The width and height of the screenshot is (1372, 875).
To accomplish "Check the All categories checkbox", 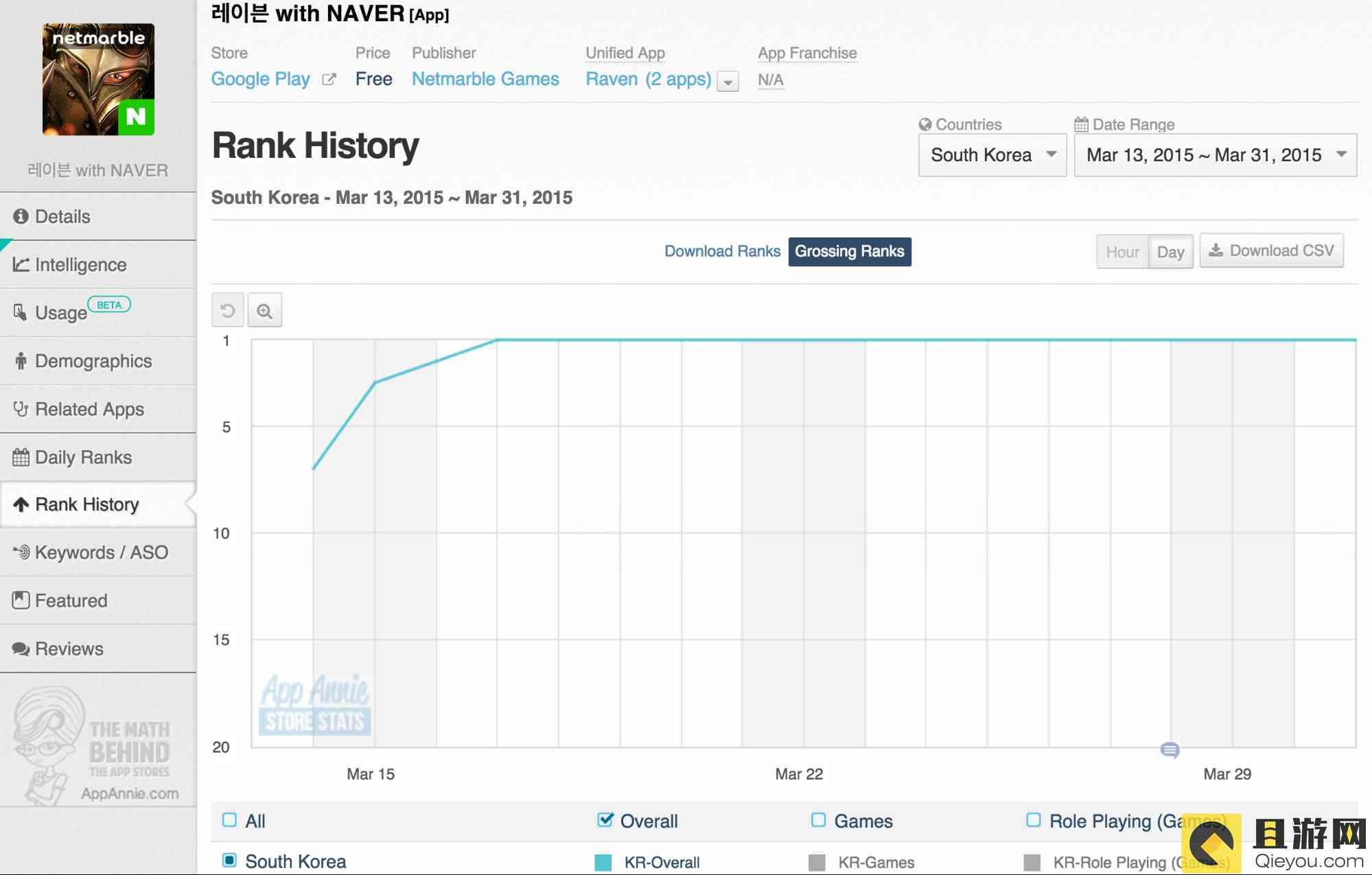I will click(x=229, y=820).
